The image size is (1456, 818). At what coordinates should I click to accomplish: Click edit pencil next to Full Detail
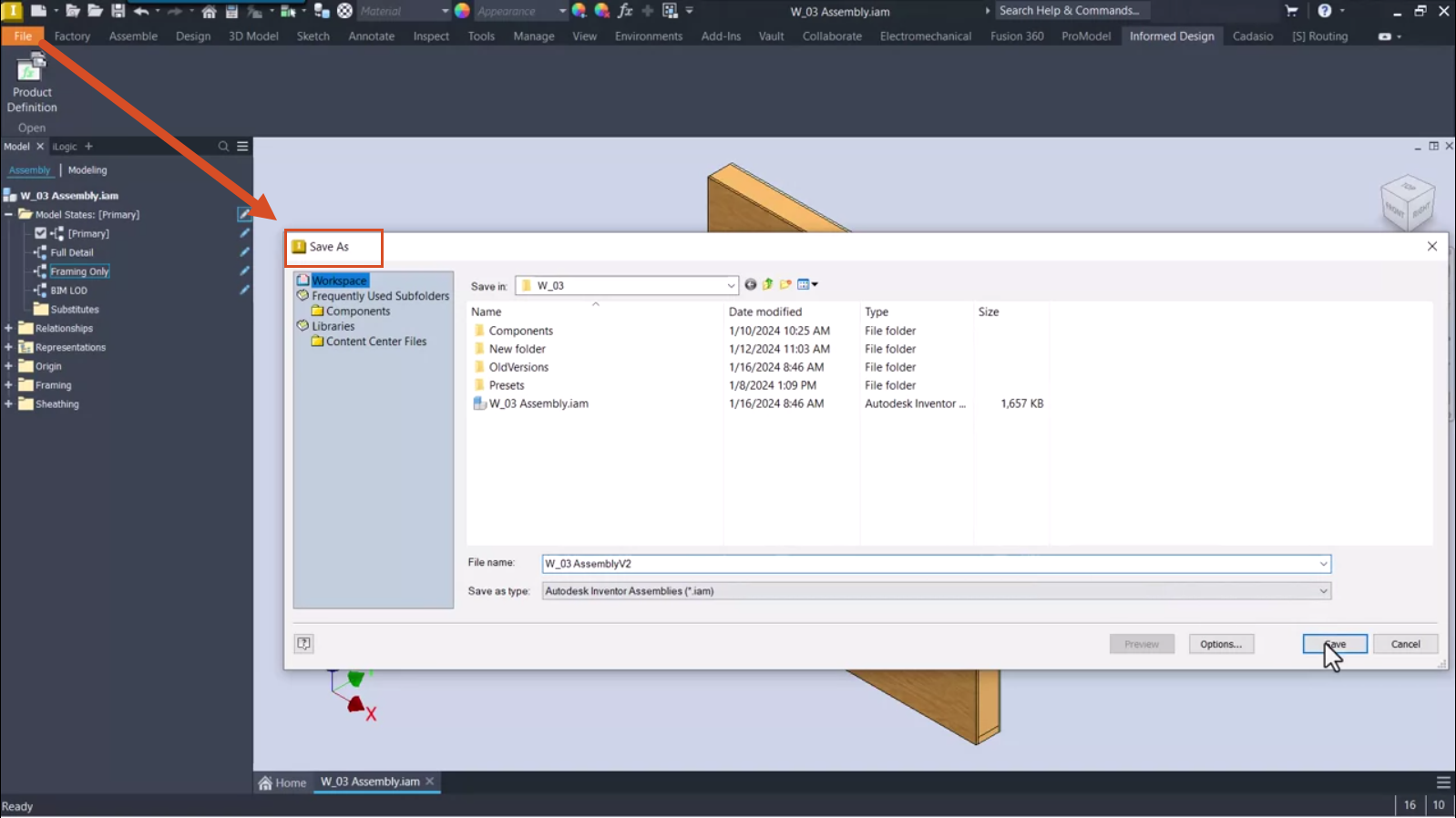(244, 252)
